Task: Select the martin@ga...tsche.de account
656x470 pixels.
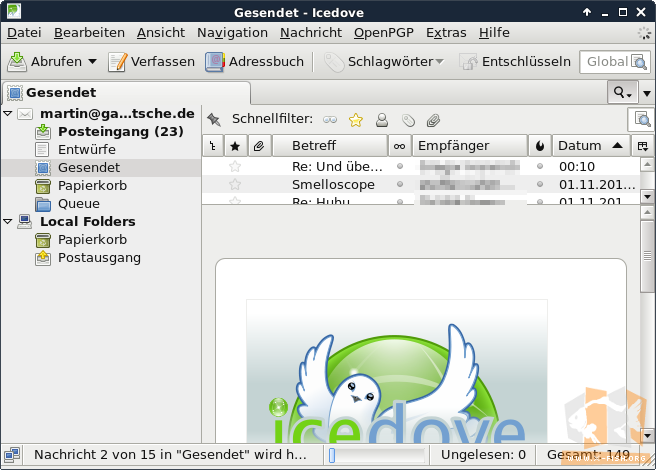Action: 117,113
